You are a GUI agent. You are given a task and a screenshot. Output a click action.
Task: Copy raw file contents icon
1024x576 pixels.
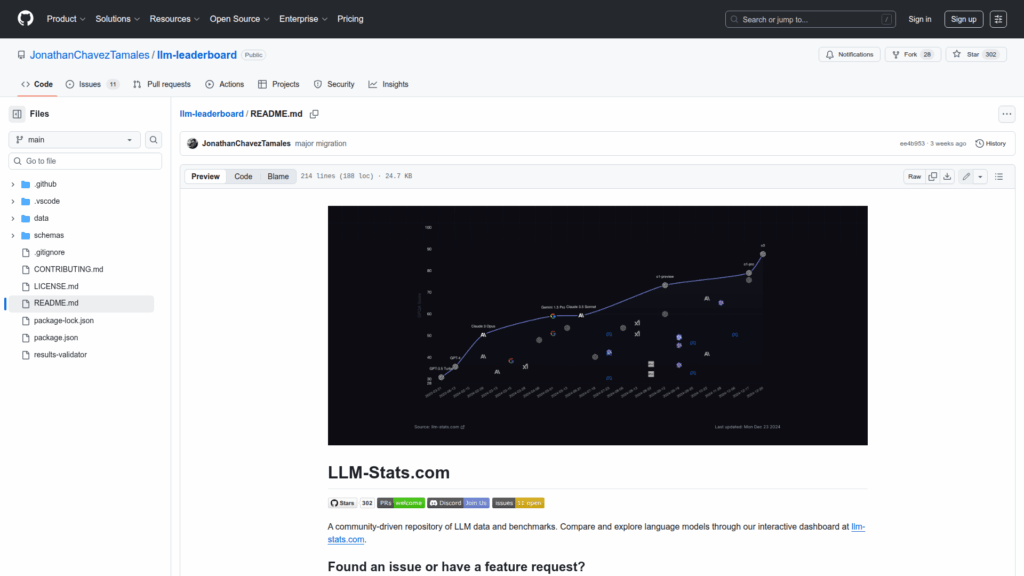(x=932, y=176)
